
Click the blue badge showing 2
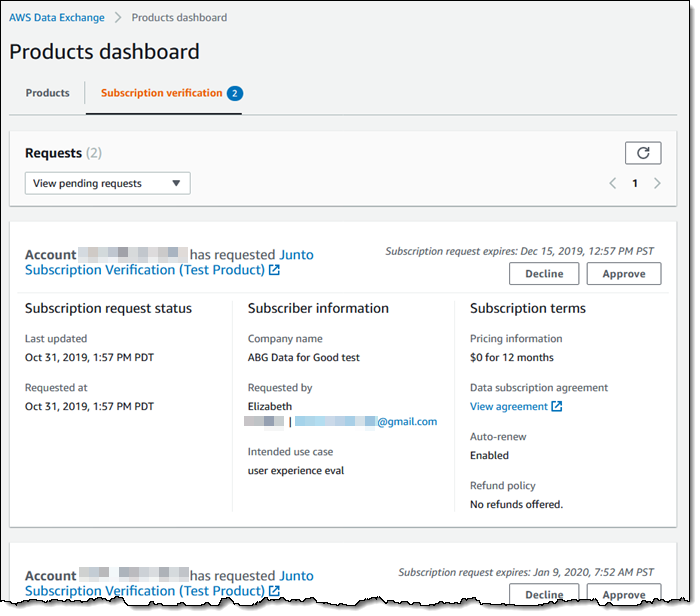pos(235,94)
